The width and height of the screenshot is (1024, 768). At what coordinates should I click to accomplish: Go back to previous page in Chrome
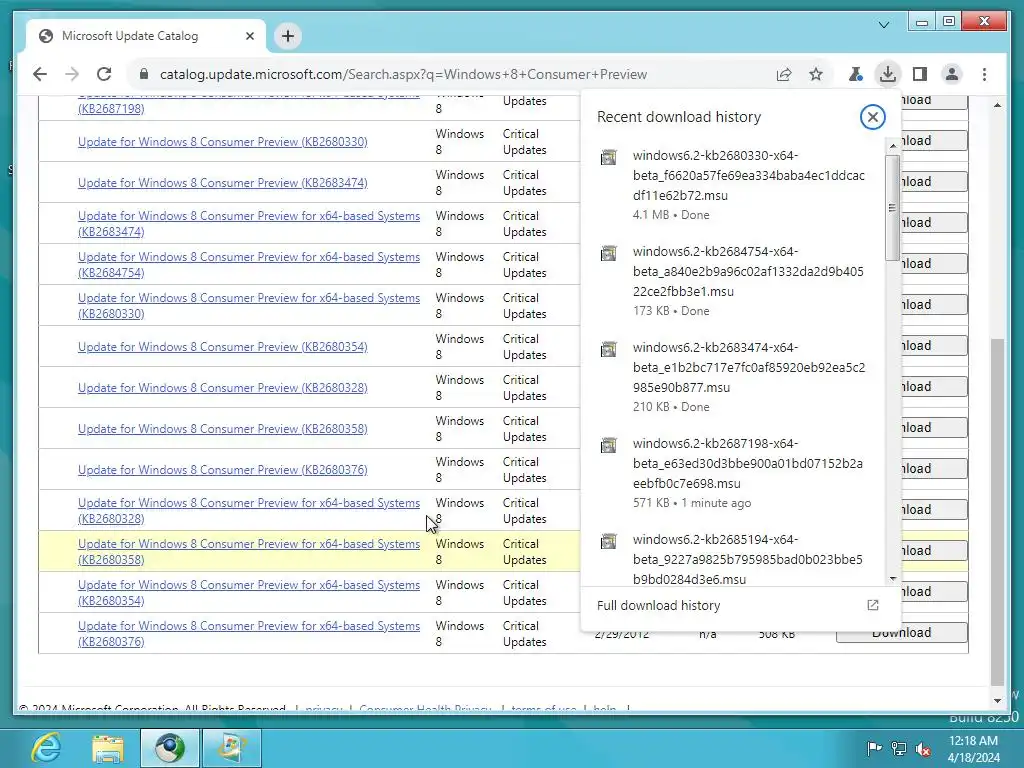[40, 74]
